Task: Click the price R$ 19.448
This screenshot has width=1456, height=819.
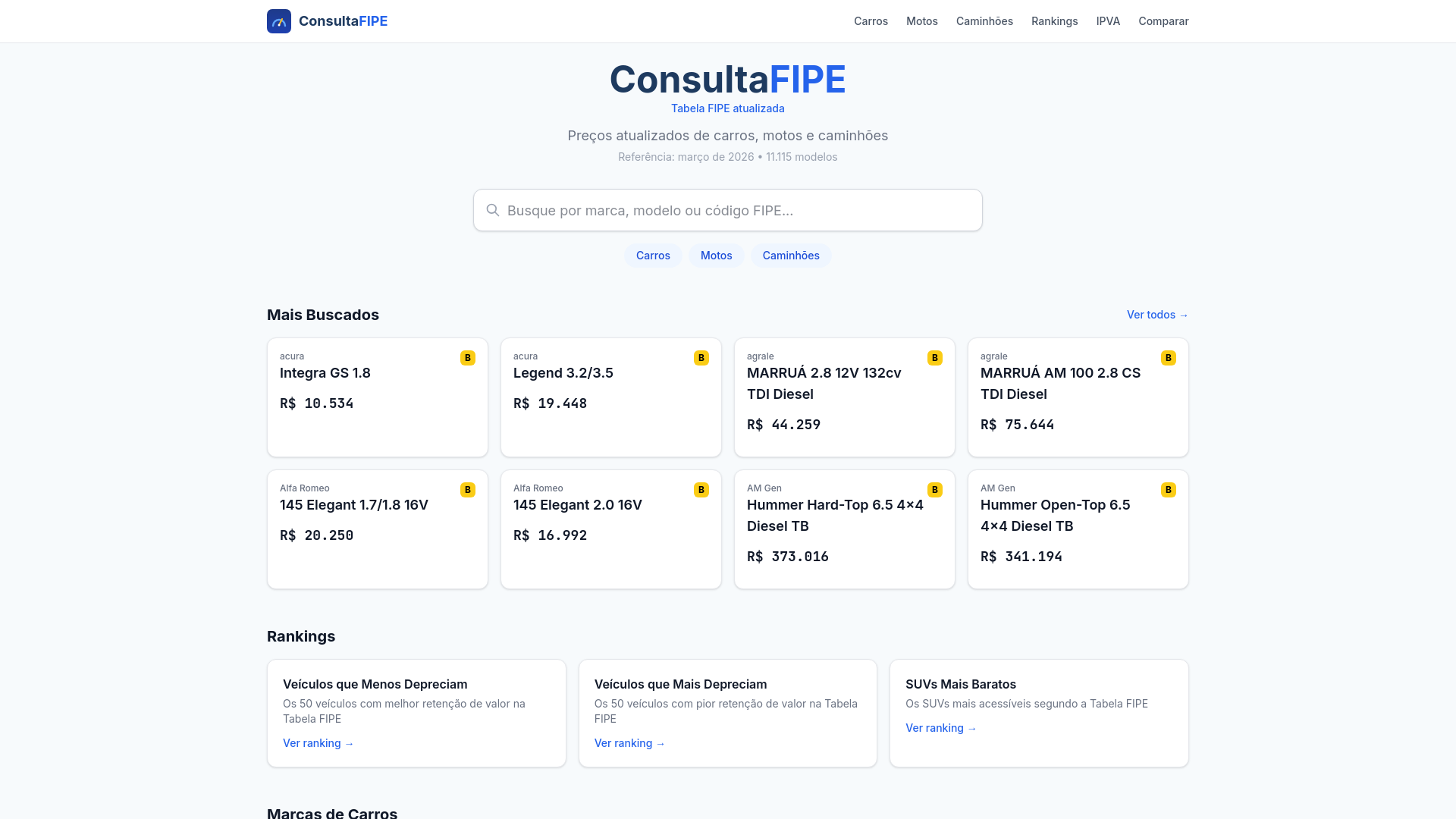Action: [x=550, y=403]
